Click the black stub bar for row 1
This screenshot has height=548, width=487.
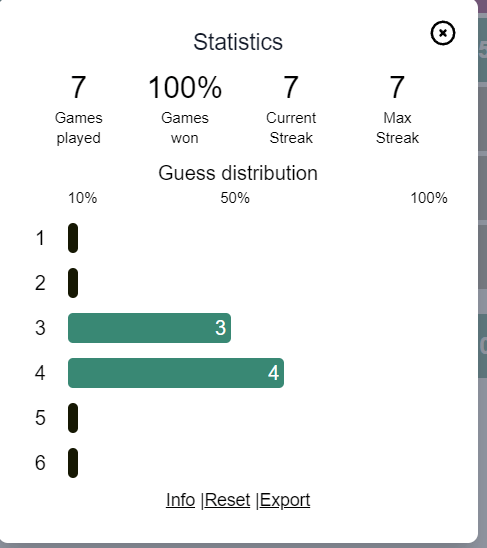coord(73,238)
